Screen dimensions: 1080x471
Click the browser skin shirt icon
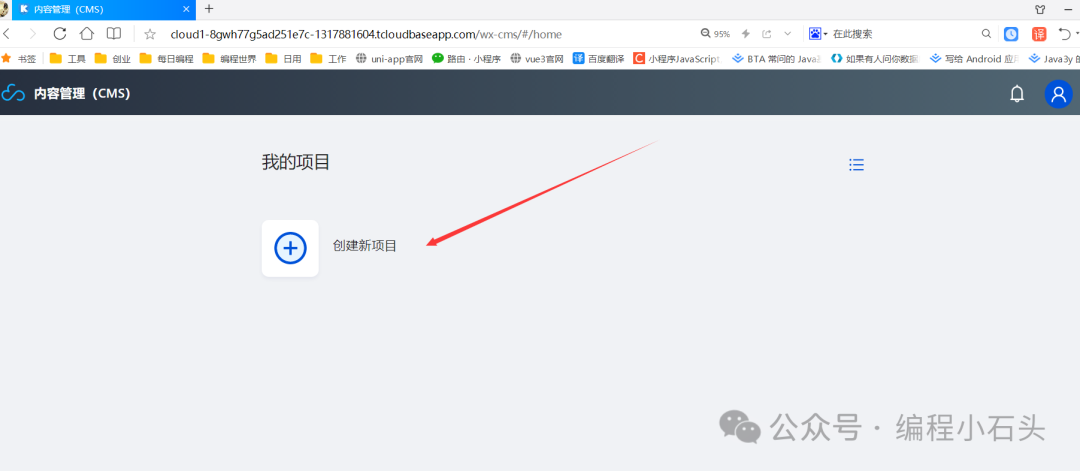pyautogui.click(x=1040, y=9)
